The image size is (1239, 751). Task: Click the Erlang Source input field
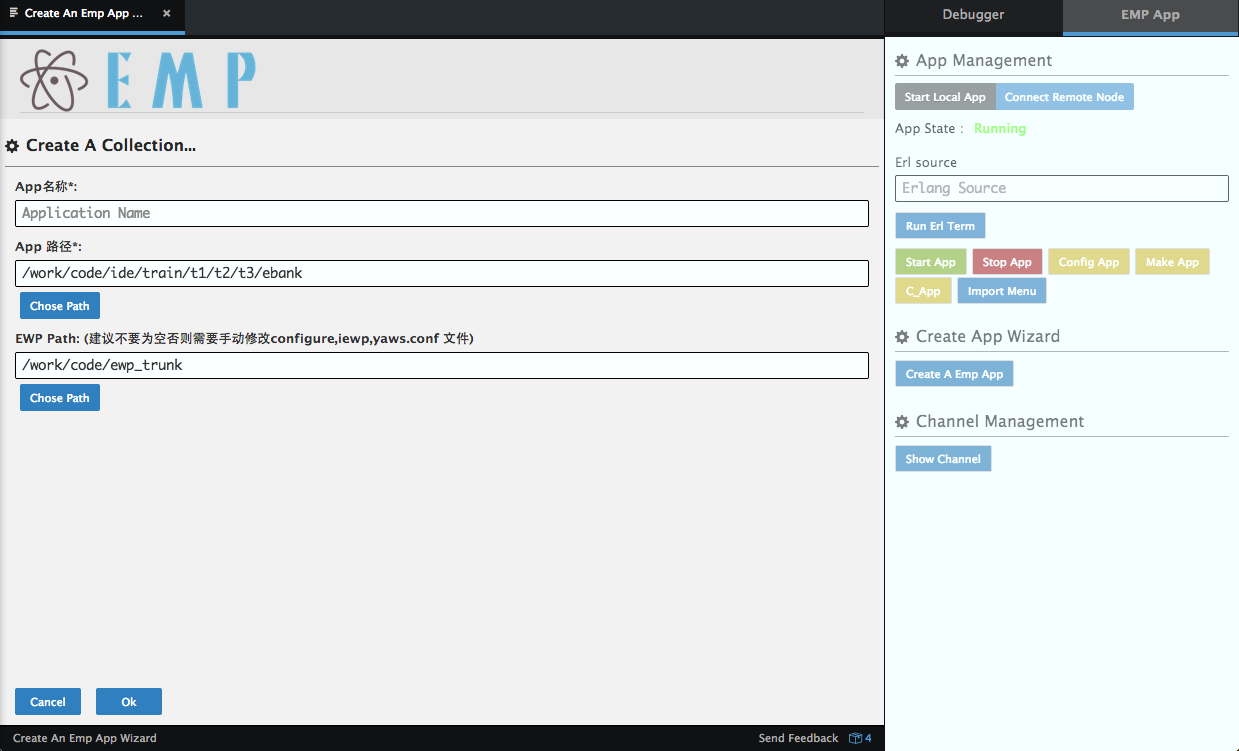pos(1062,188)
